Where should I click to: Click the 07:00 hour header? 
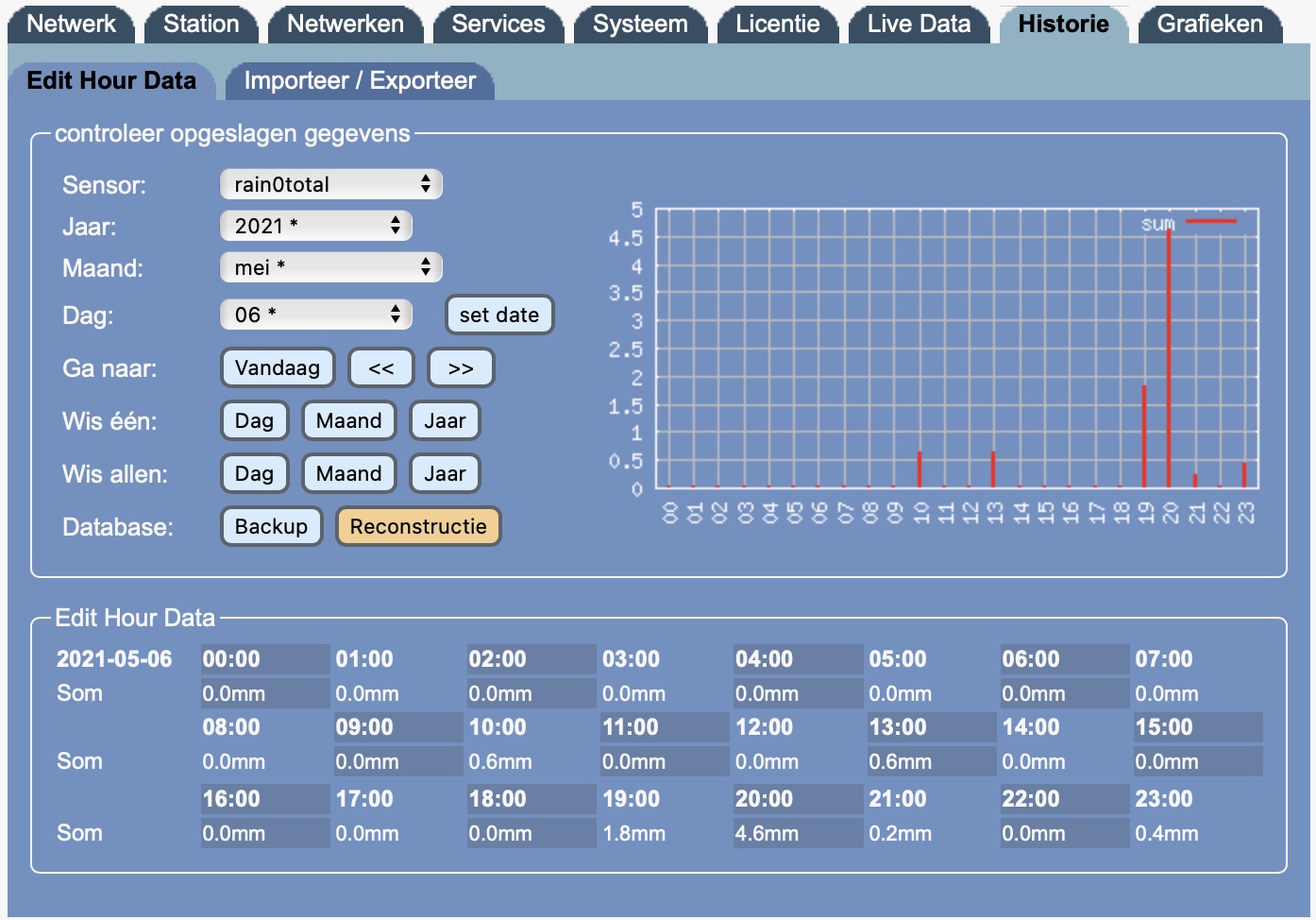(x=1164, y=659)
